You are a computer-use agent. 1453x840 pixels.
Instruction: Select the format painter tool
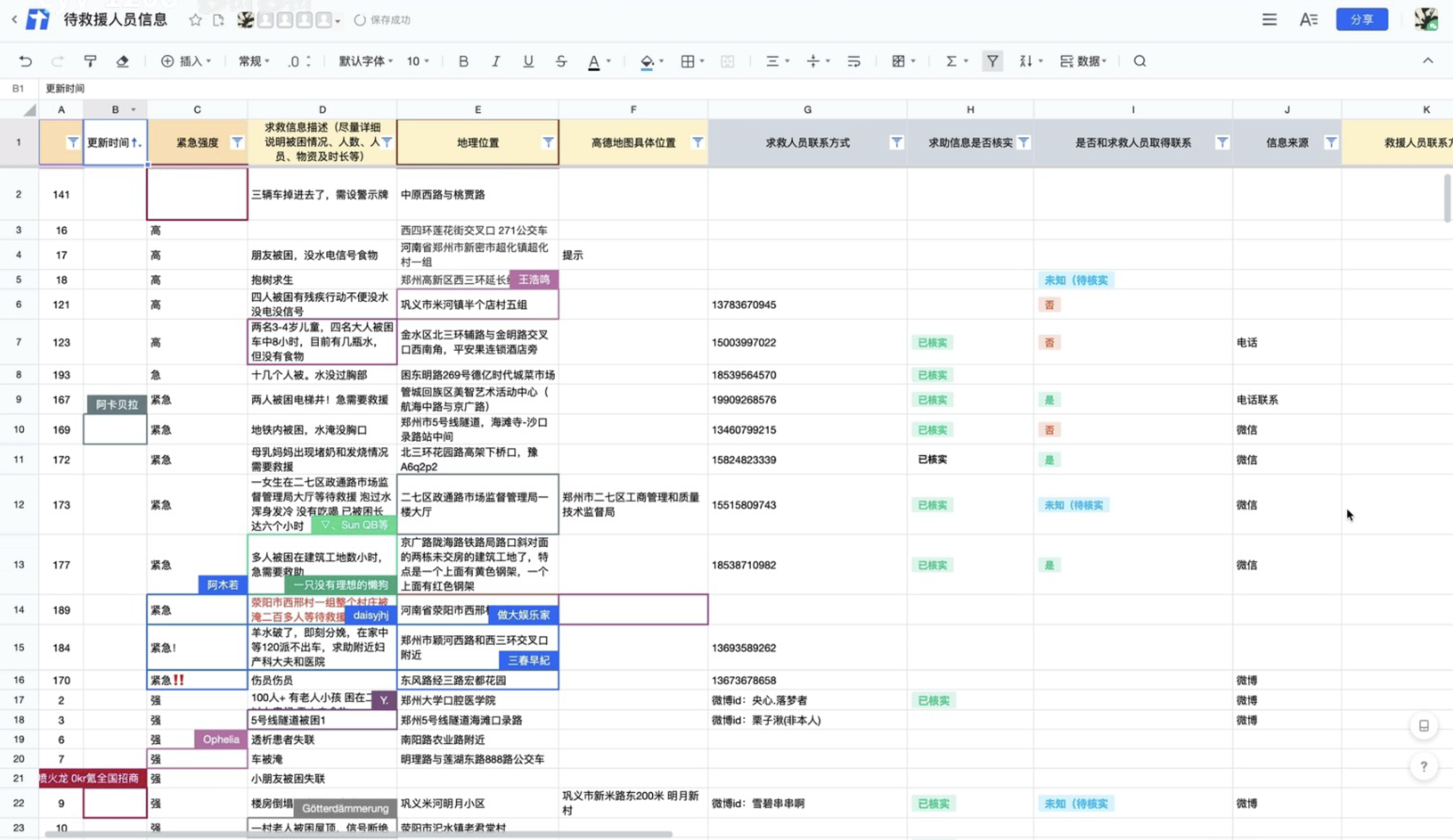pos(90,61)
